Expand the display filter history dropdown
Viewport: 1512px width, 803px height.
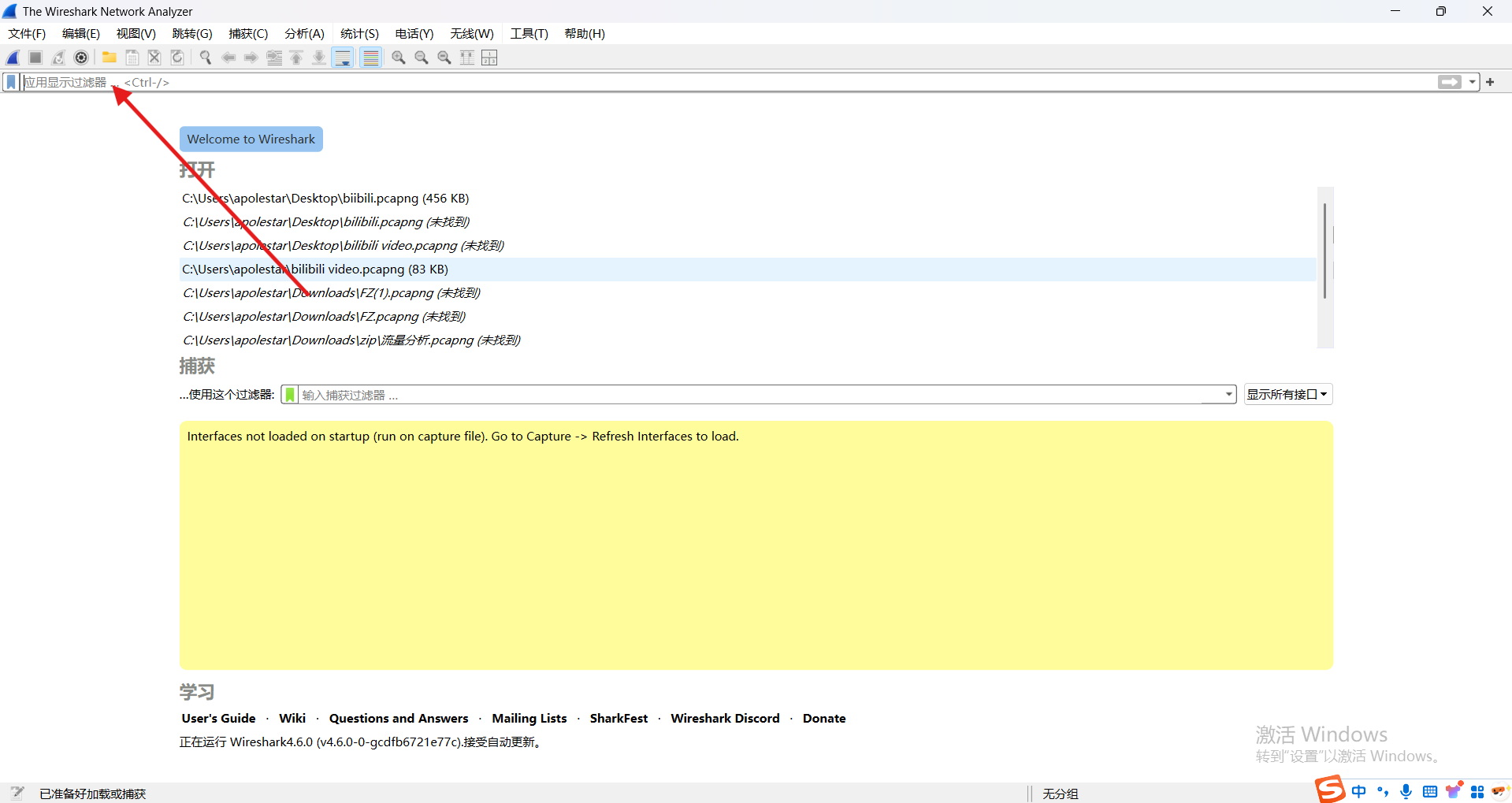pyautogui.click(x=1472, y=82)
